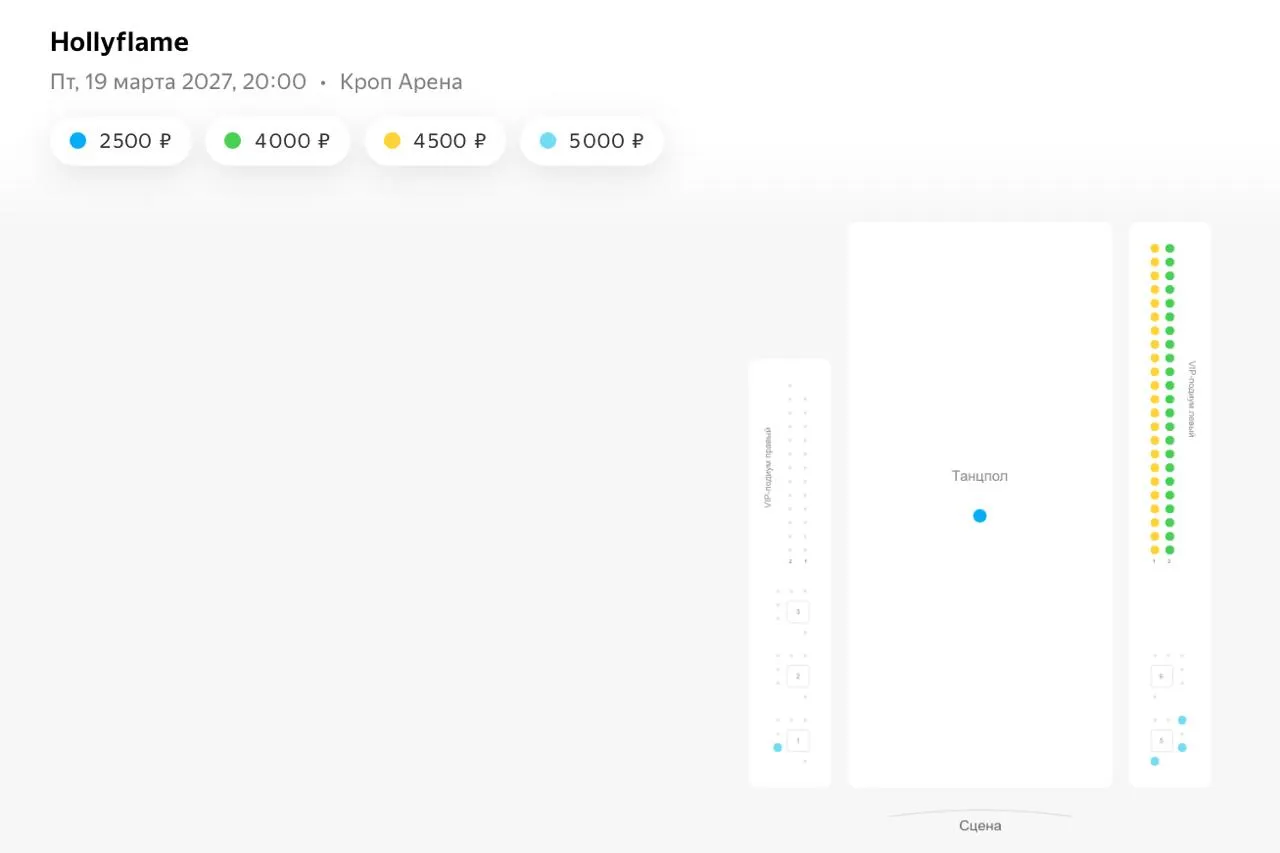Filter seats by the 2500 ₽ price
This screenshot has height=853, width=1280.
120,141
